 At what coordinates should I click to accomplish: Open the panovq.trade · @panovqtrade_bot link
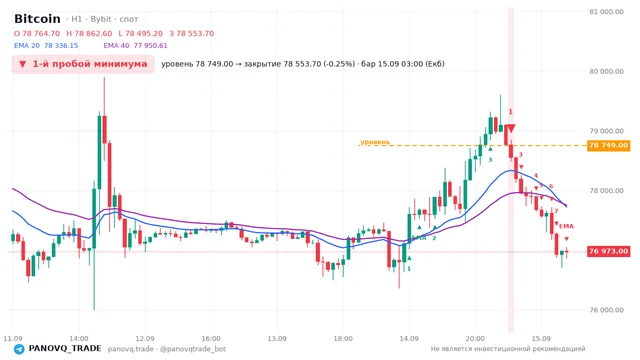(167, 349)
